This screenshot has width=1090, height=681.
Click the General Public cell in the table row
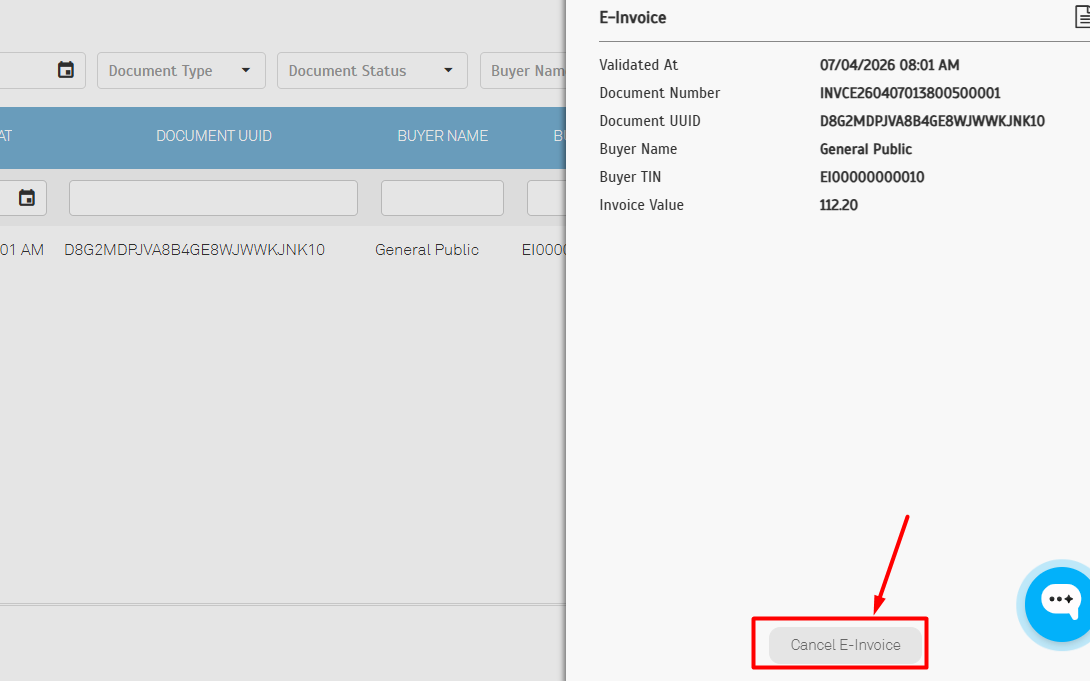427,250
